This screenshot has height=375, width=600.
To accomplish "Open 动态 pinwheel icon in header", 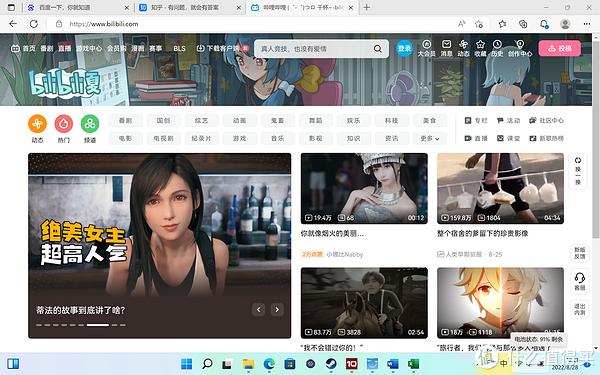I will 463,48.
